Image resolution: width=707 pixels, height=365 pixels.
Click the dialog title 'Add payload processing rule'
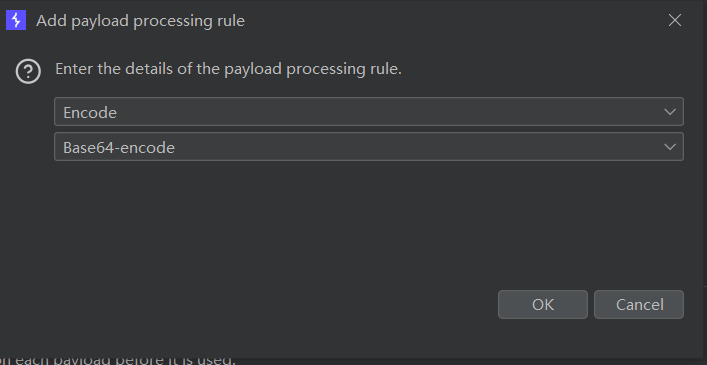coord(140,21)
